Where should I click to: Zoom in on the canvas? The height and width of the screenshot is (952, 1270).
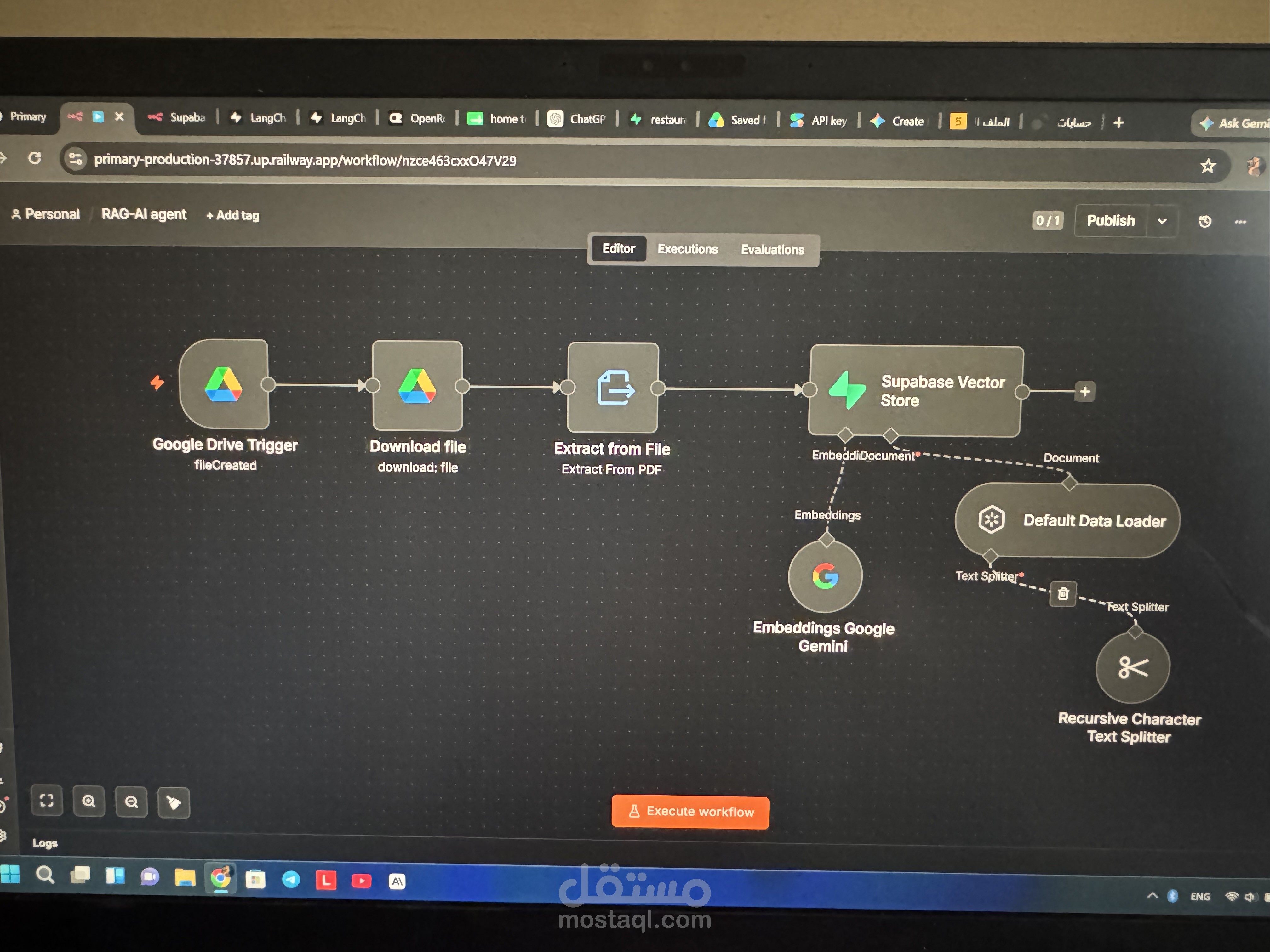click(x=89, y=801)
